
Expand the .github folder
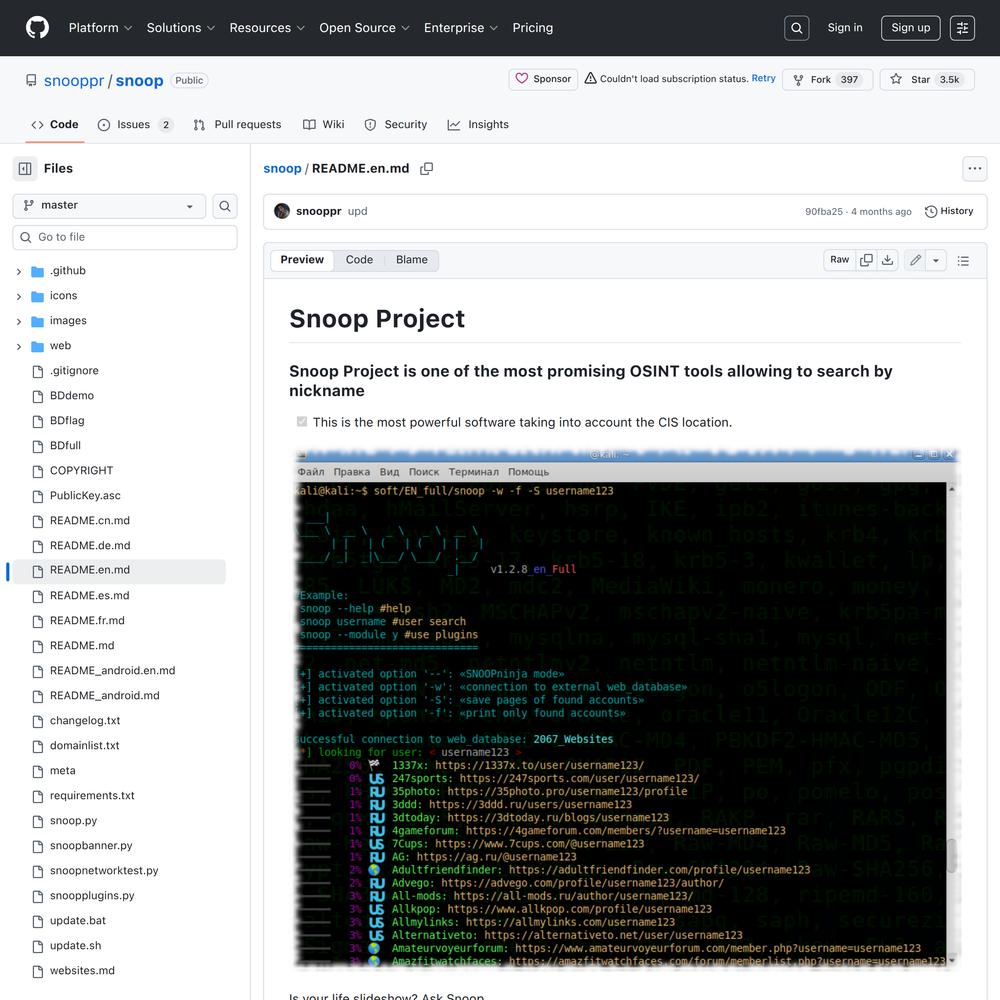pos(19,271)
